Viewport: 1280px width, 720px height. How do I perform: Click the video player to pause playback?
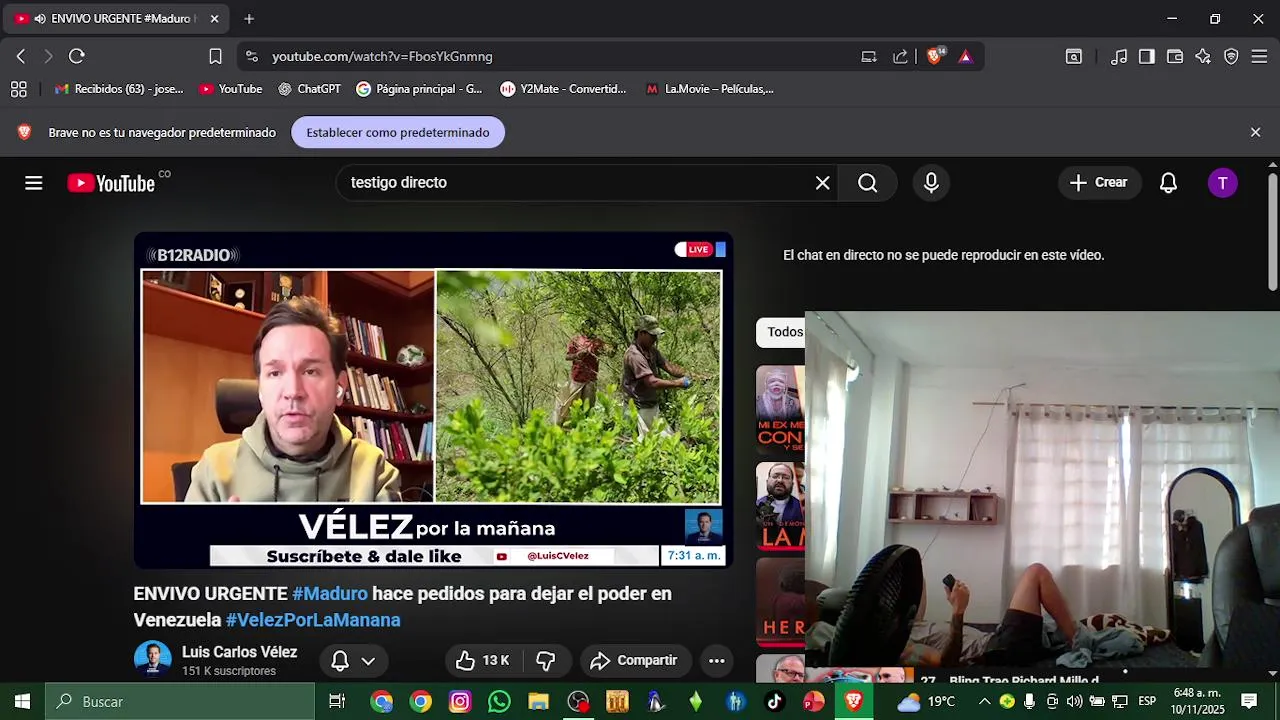click(x=433, y=400)
